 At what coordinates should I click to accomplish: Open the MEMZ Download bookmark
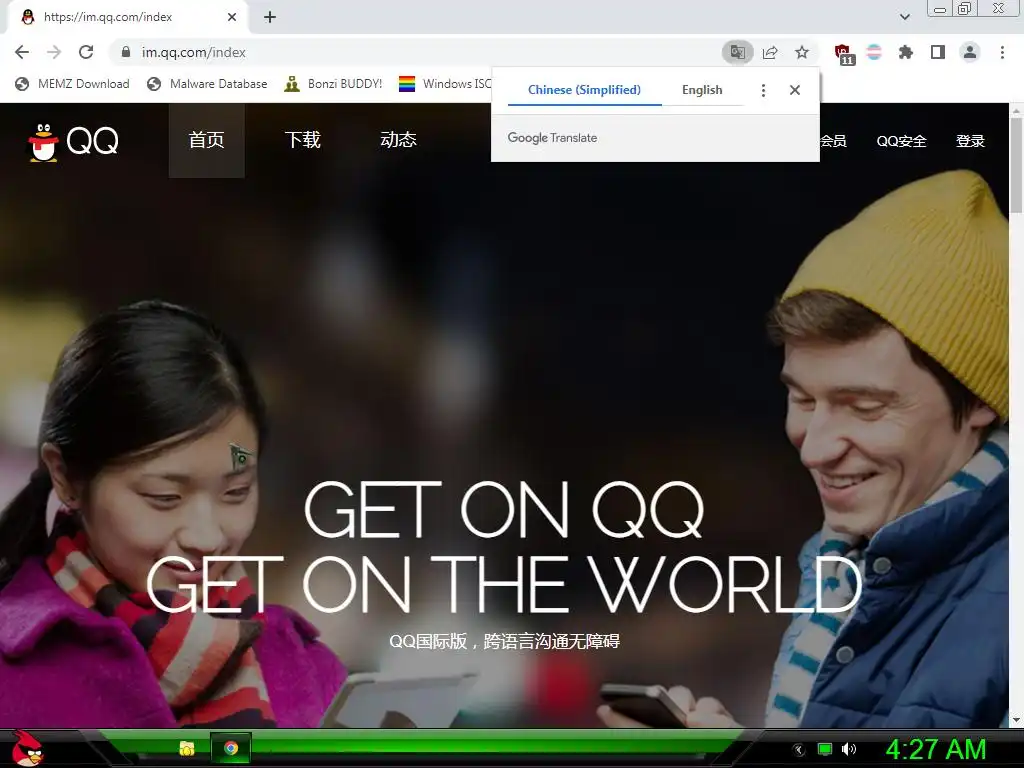72,84
